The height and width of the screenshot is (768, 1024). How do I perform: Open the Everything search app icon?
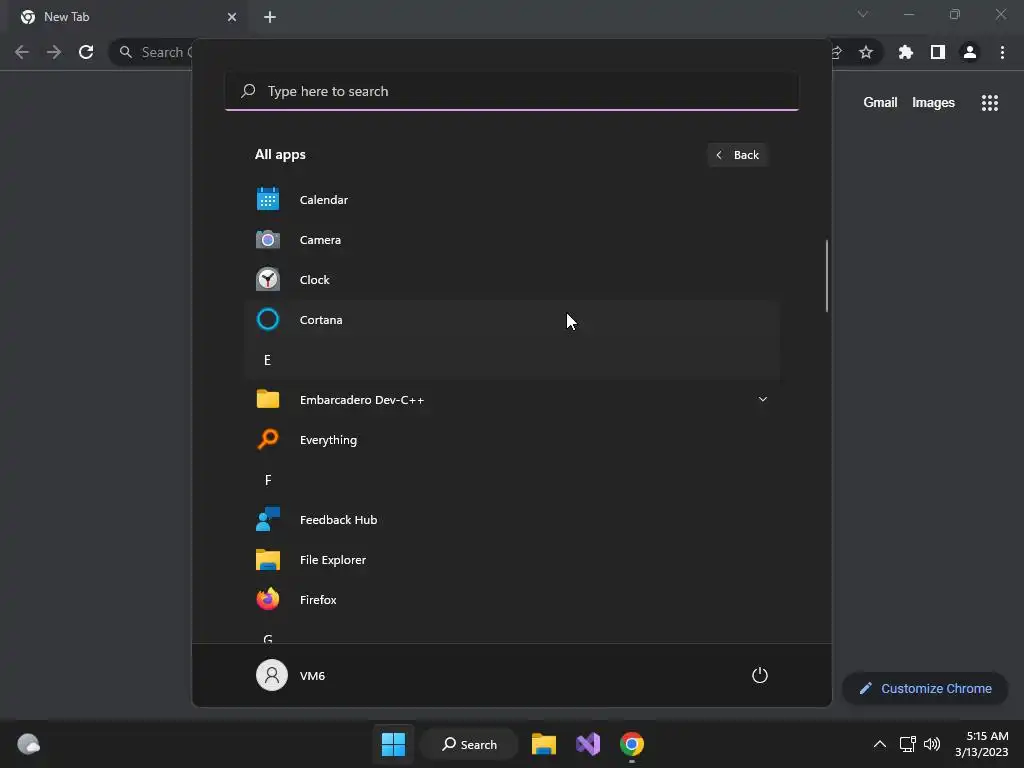tap(268, 440)
